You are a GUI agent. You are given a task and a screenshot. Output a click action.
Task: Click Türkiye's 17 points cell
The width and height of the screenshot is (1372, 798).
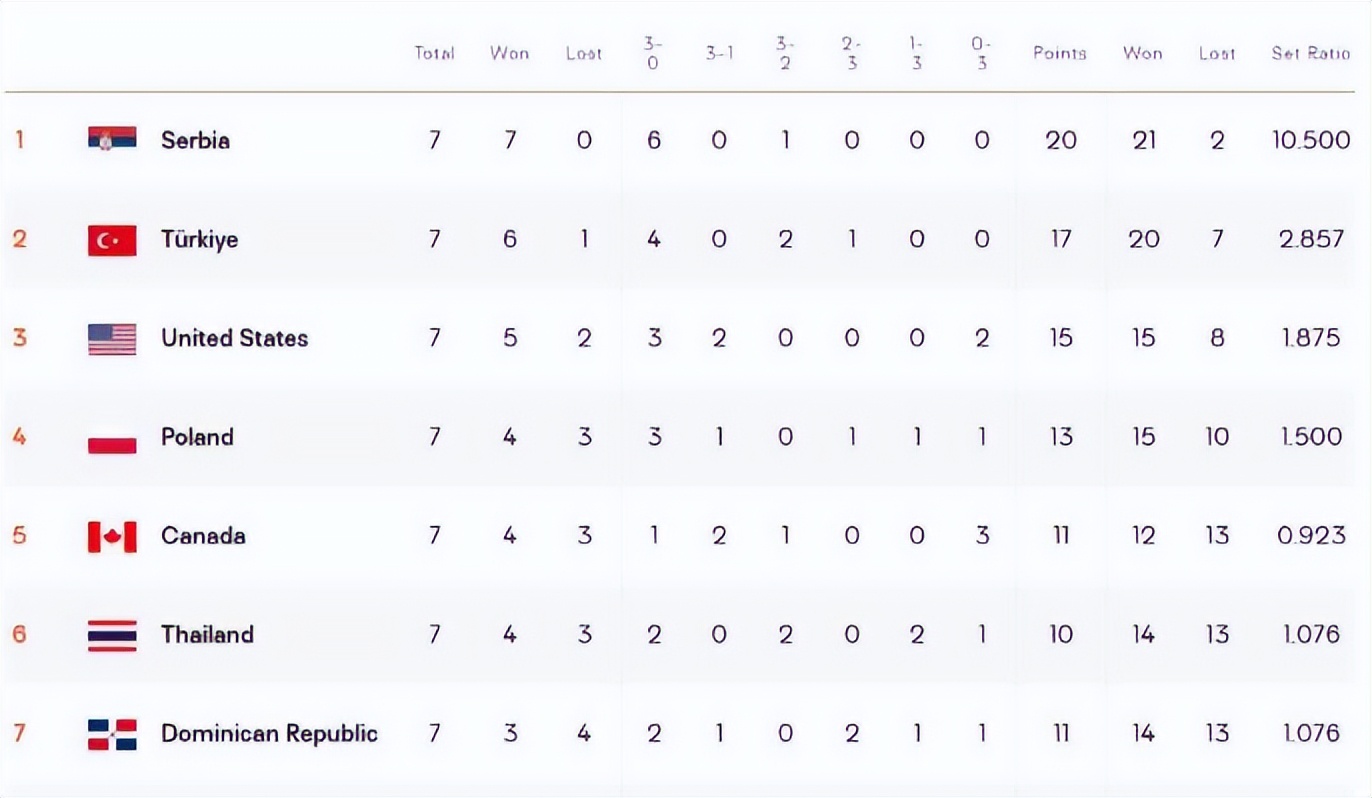pyautogui.click(x=1061, y=240)
